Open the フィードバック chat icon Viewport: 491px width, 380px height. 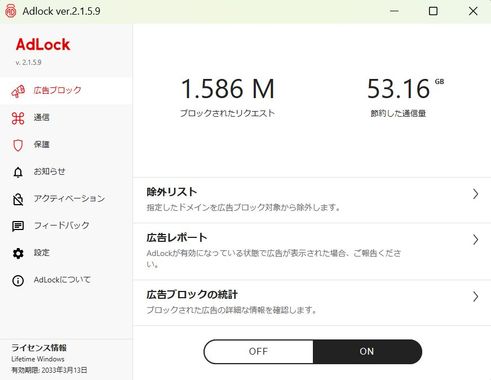pos(18,226)
